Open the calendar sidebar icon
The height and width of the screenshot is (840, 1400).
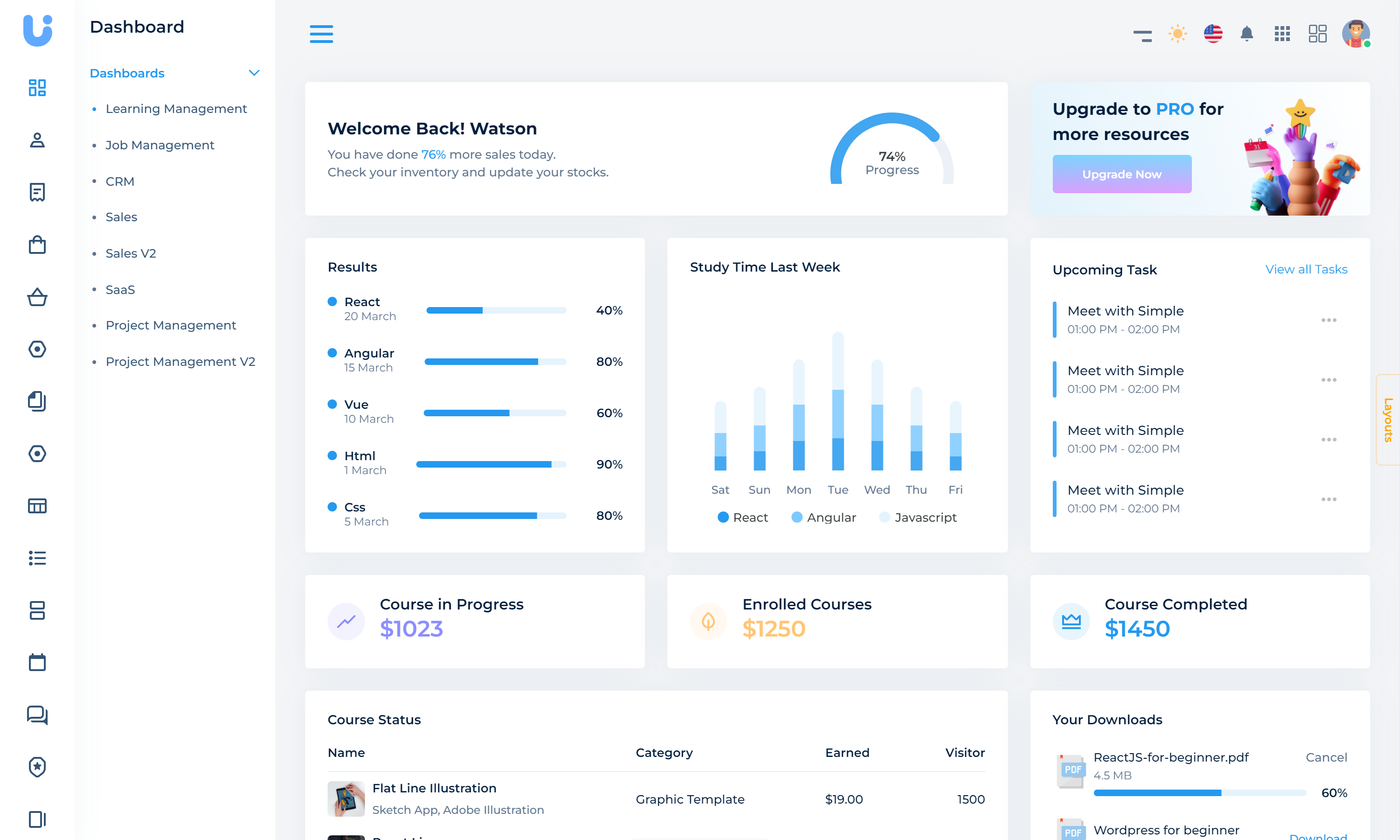[37, 662]
